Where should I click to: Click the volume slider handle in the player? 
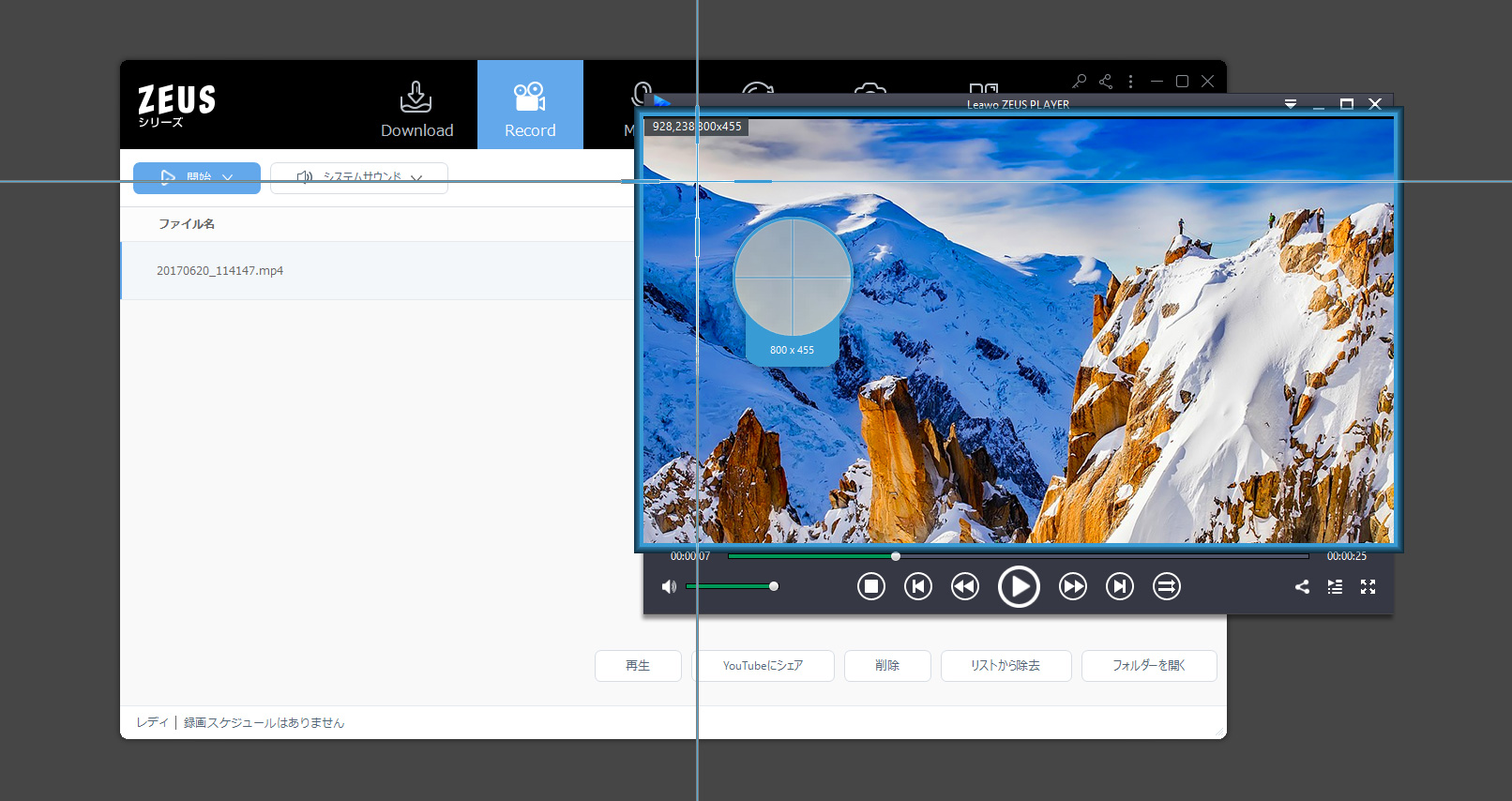pos(774,586)
